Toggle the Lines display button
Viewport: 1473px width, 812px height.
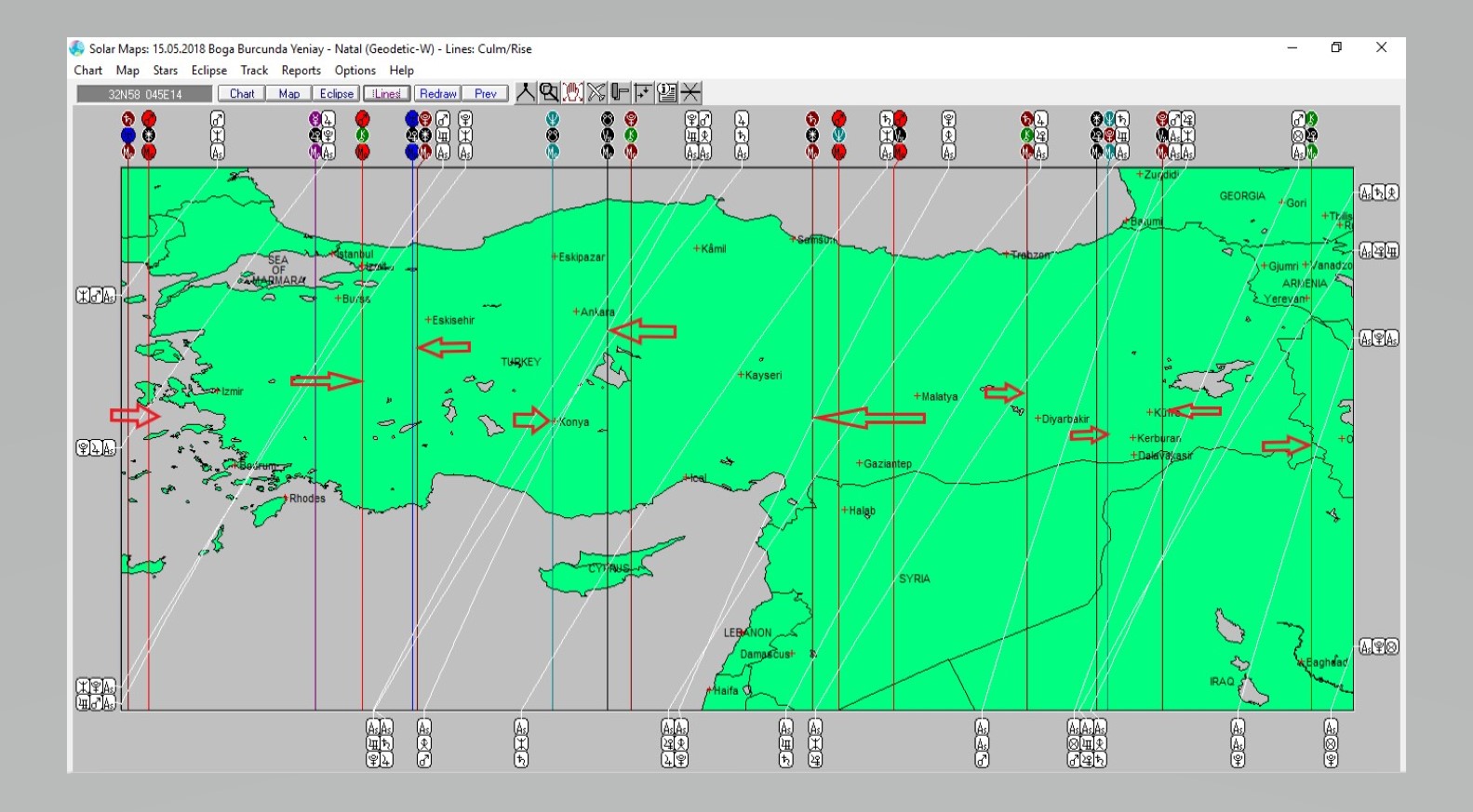tap(386, 94)
